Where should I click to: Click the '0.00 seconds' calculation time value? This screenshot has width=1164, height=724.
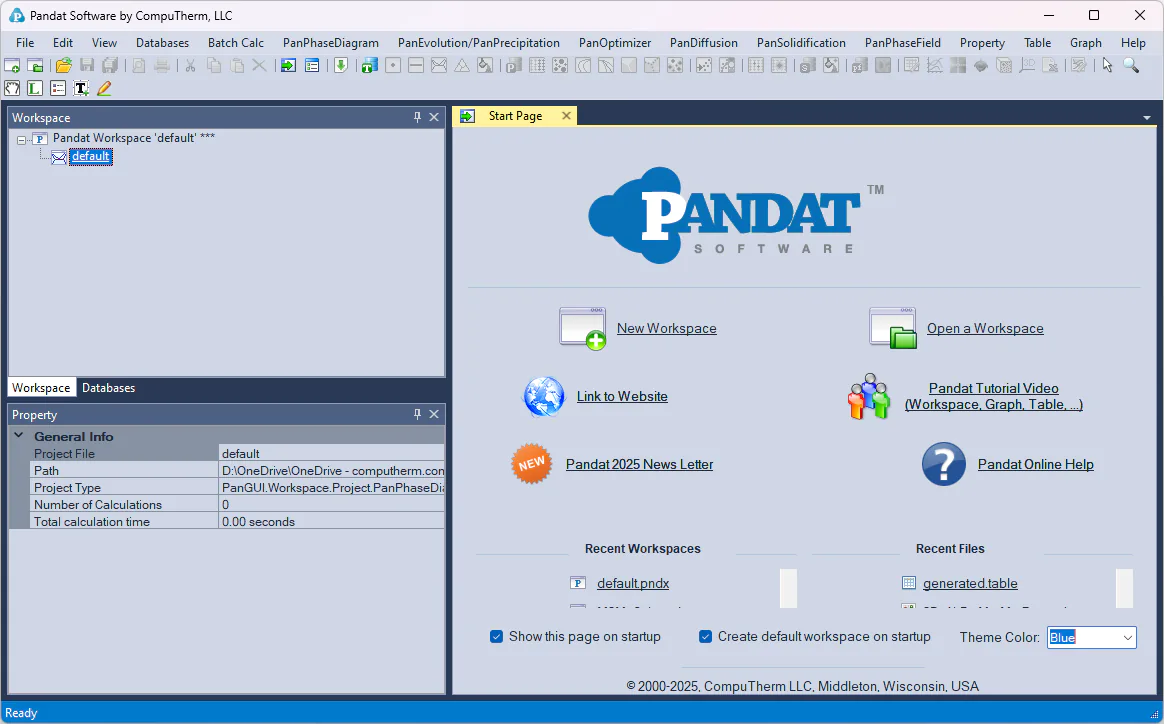tap(258, 522)
